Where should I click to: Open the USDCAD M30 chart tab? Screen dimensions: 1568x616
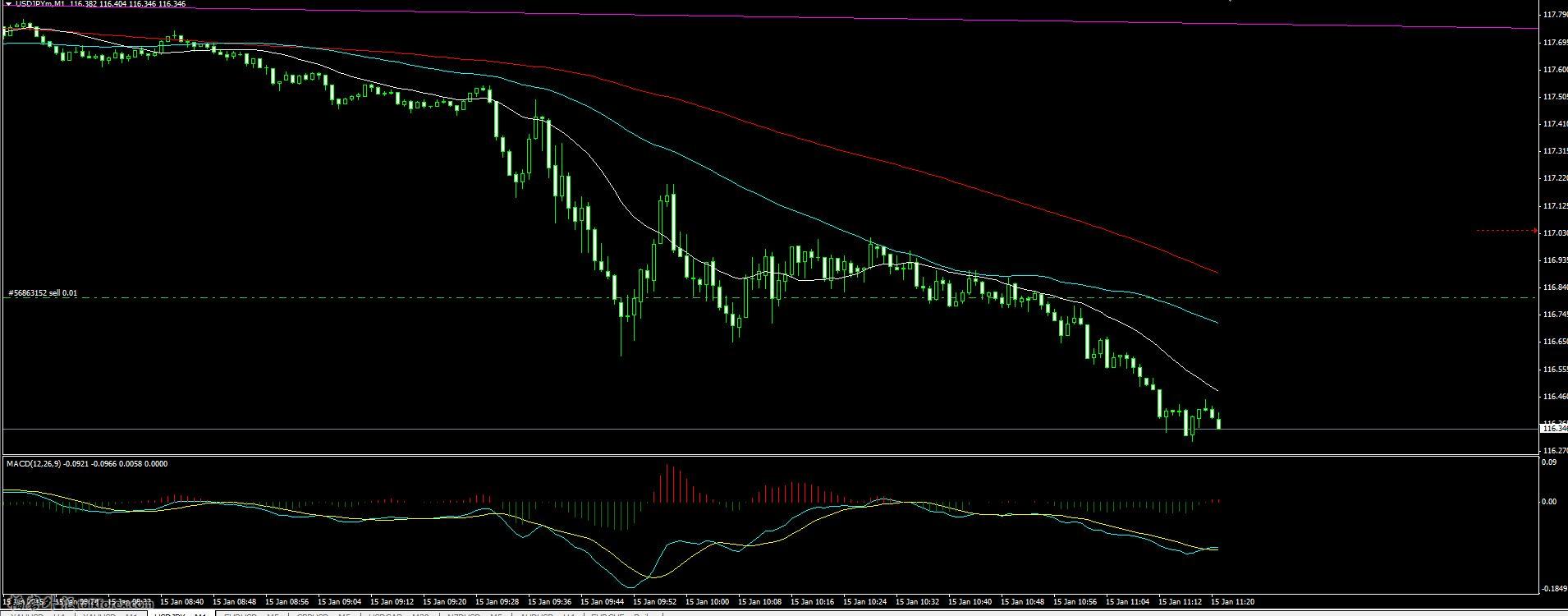click(x=400, y=613)
